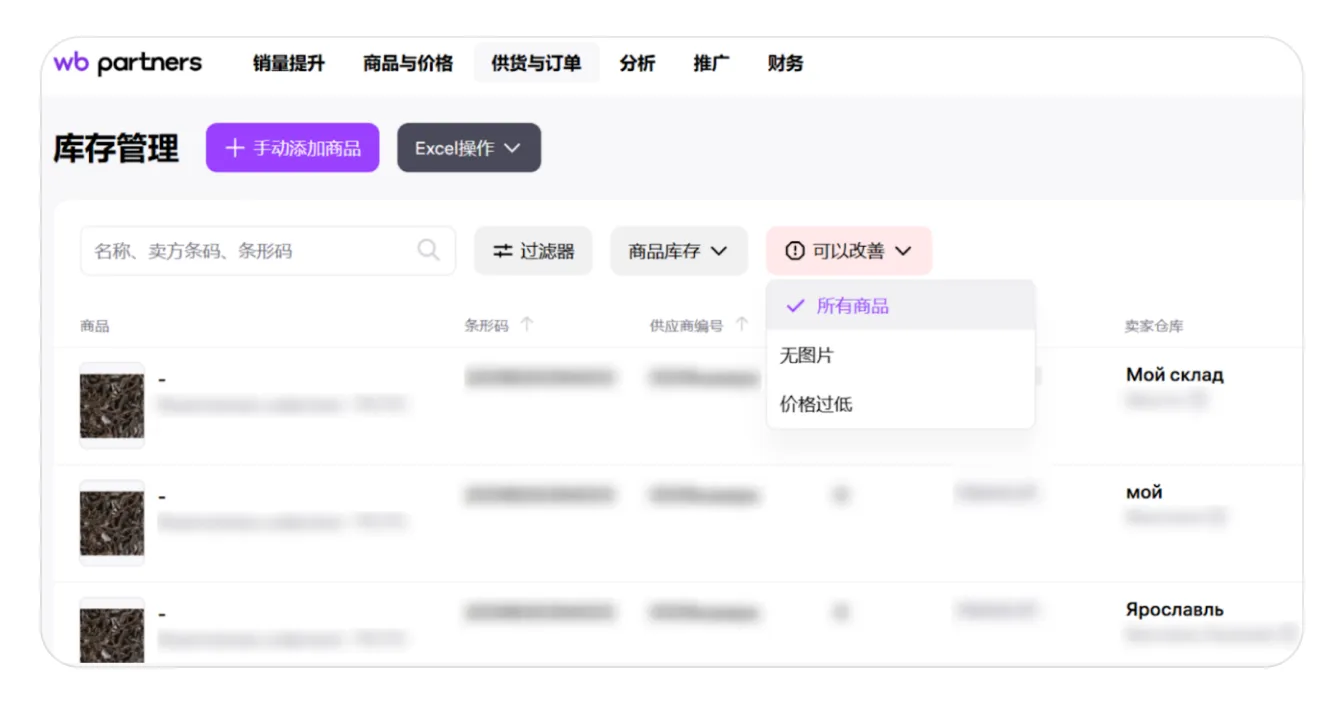Screen dimensions: 1344x704
Task: Open the 销量提升 menu
Action: click(x=289, y=63)
